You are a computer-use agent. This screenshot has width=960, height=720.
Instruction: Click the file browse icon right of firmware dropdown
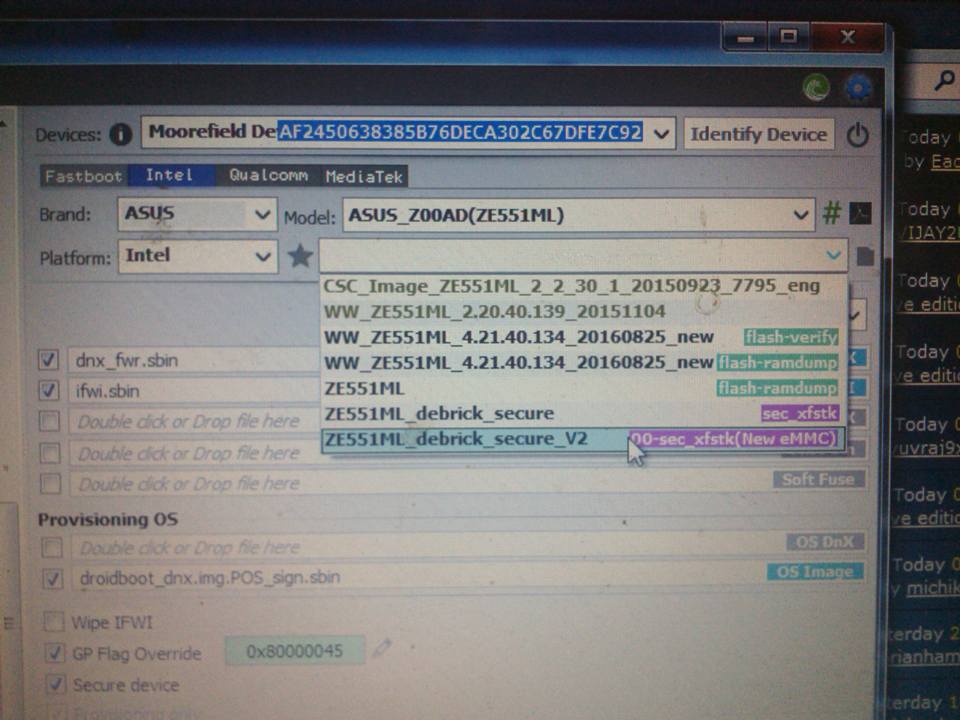[864, 256]
